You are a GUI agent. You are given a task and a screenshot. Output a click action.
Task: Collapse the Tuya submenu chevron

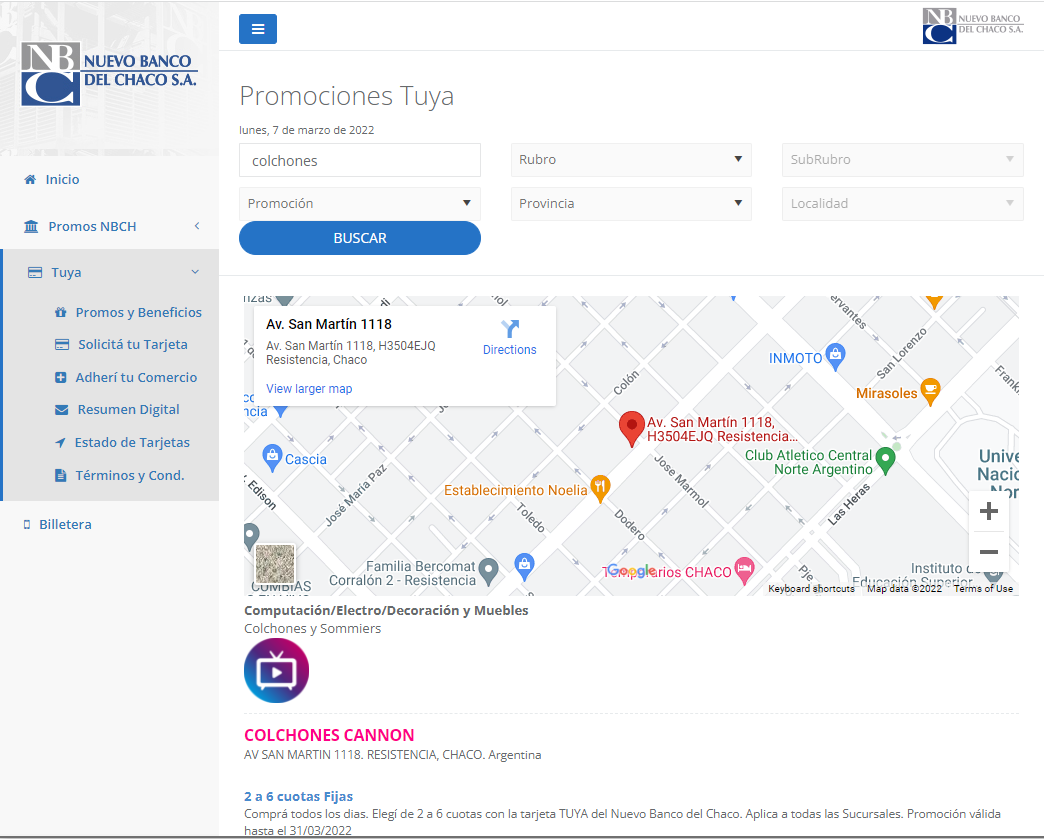tap(195, 272)
